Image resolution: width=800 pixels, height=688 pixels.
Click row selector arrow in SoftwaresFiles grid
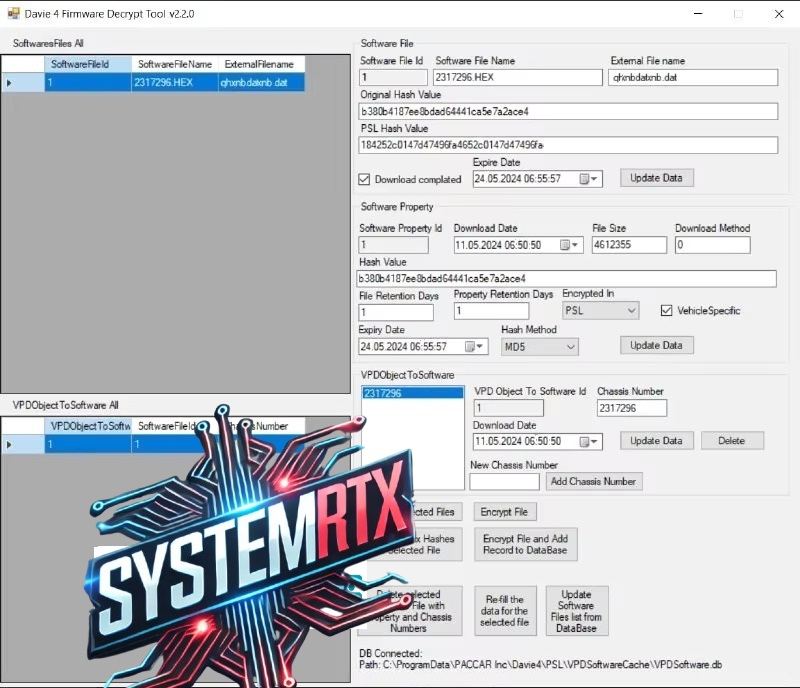tap(11, 83)
